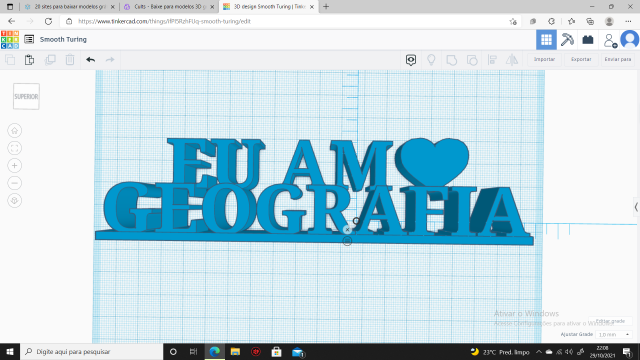Click the Paste tool icon
Screen dimensions: 640x360
click(29, 60)
